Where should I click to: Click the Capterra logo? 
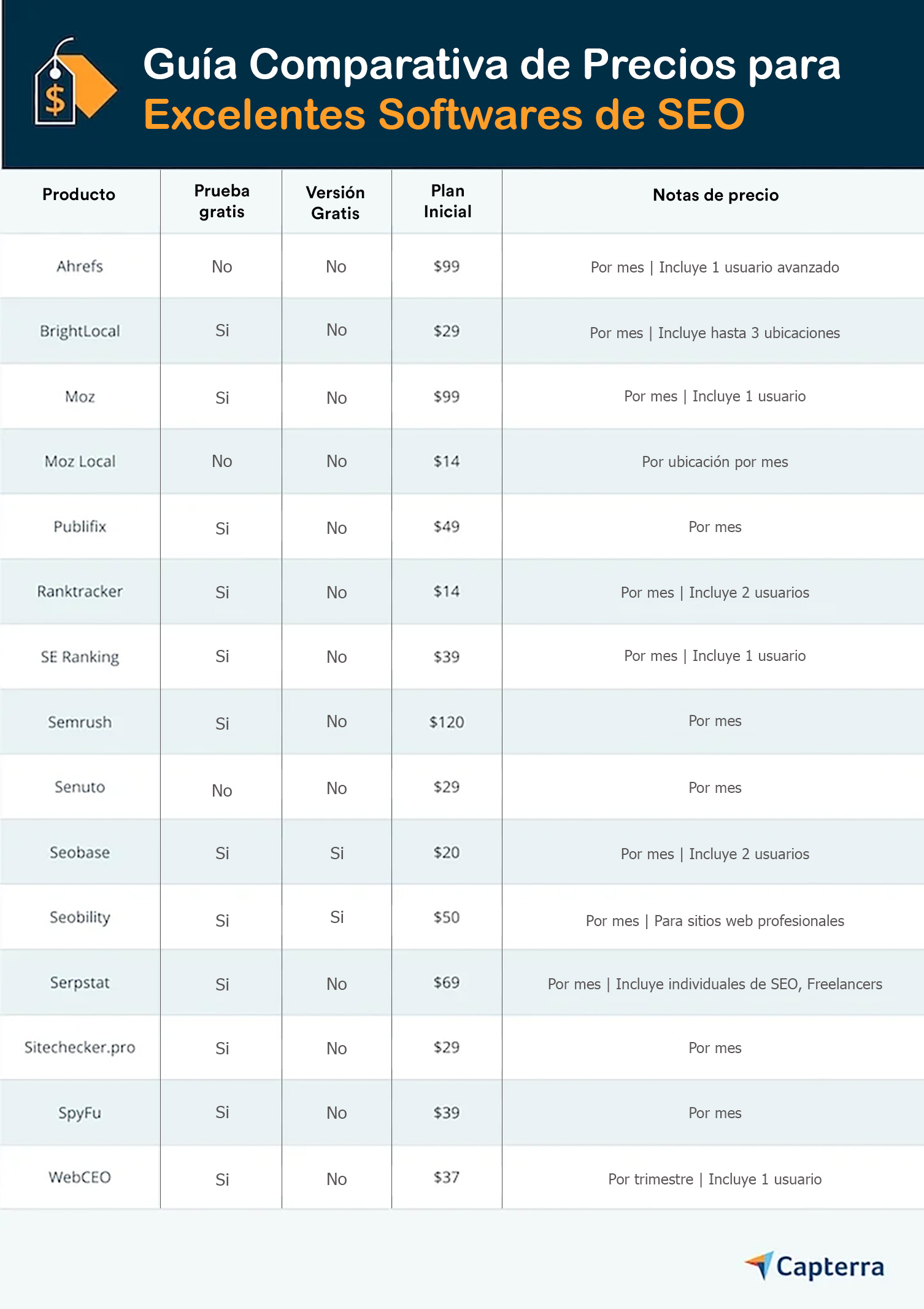pos(815,1267)
